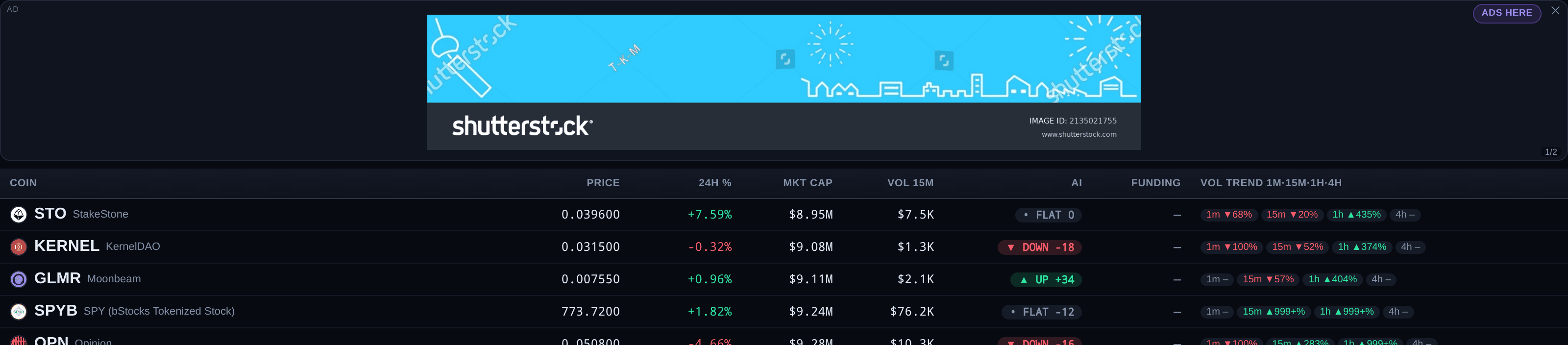Click the Moonbeam coin name

pyautogui.click(x=114, y=279)
